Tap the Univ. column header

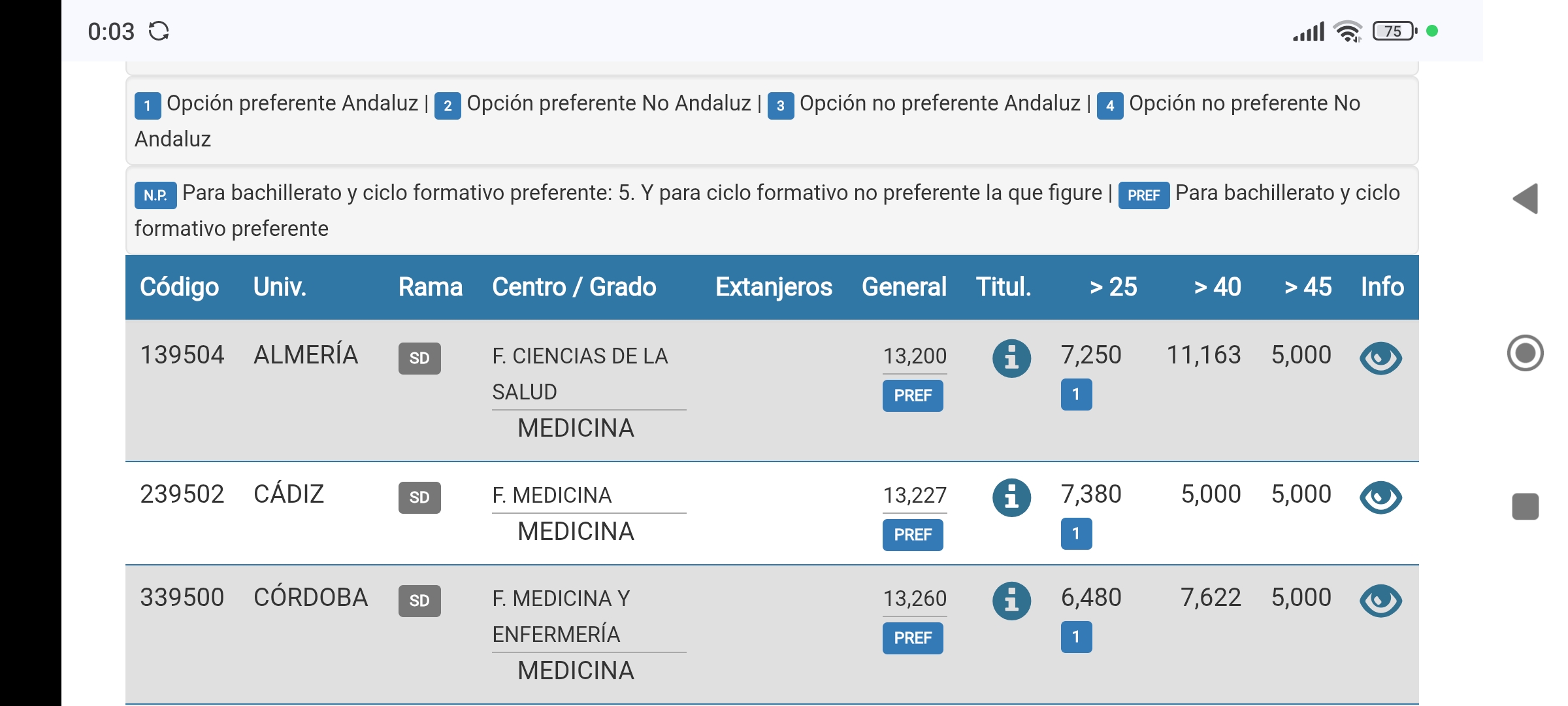280,287
